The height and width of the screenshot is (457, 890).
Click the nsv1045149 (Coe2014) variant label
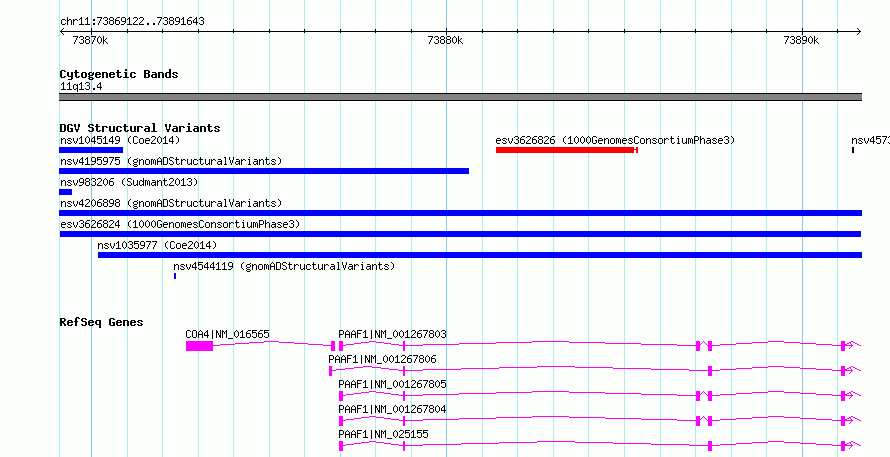pos(120,140)
